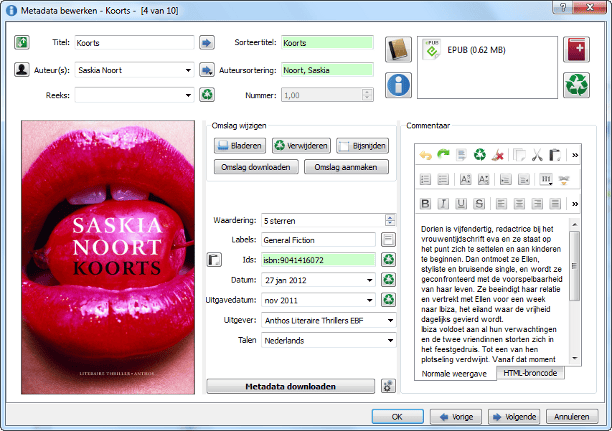Open the Datum date picker dropdown
Screen dimensions: 612x431
coord(369,280)
